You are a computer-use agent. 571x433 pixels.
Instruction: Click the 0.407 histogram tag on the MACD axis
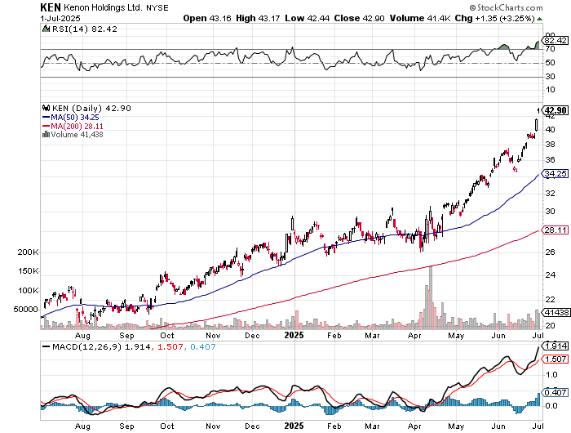[x=556, y=392]
